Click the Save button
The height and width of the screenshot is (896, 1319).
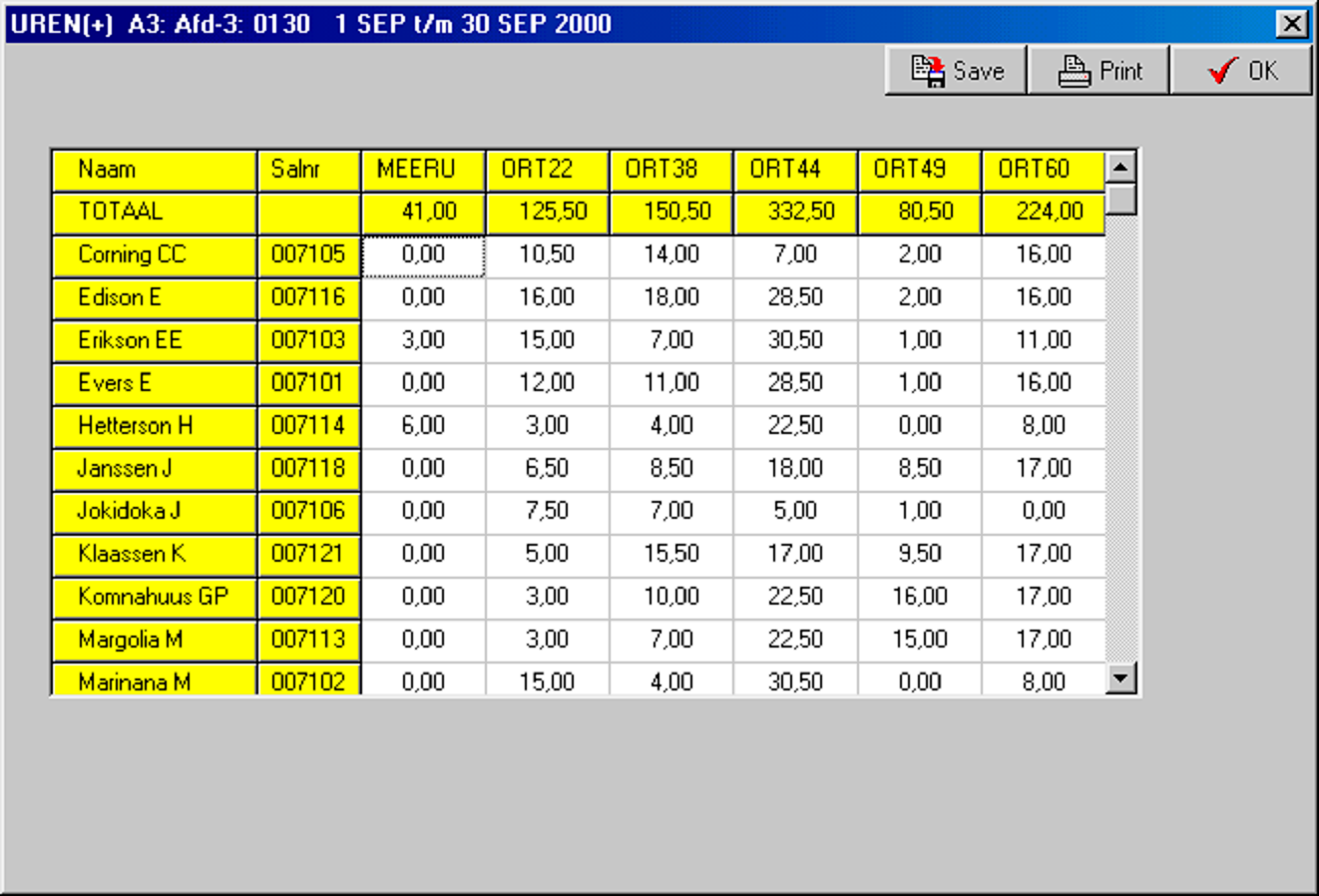coord(956,71)
